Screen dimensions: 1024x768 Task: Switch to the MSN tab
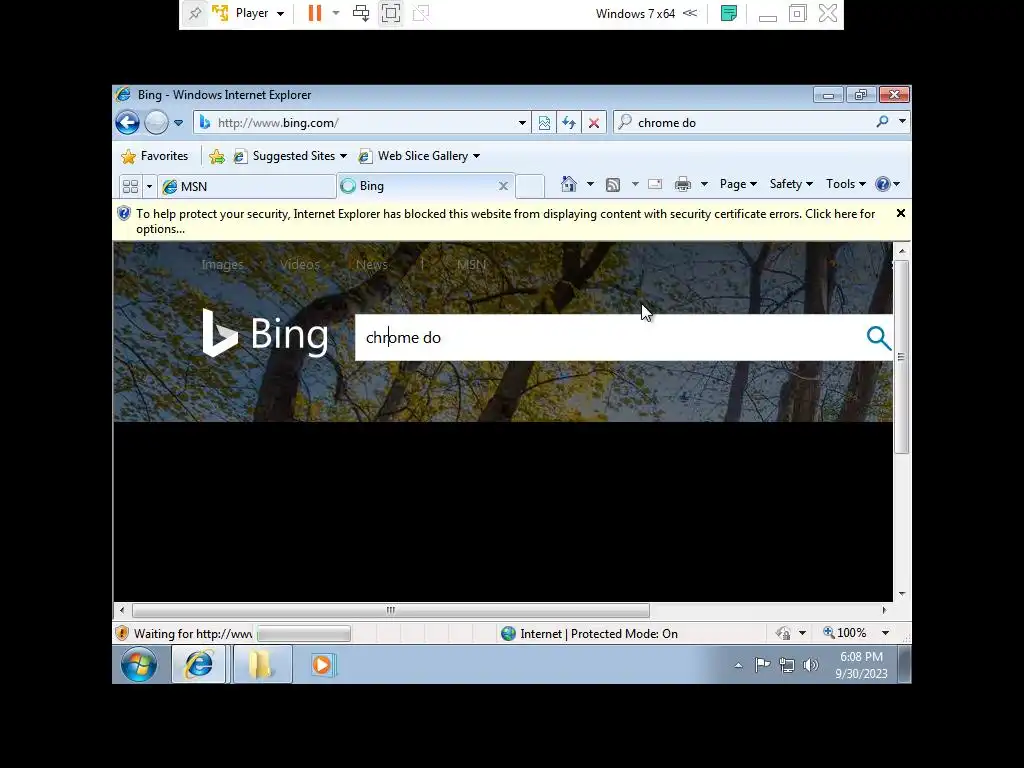coord(247,186)
